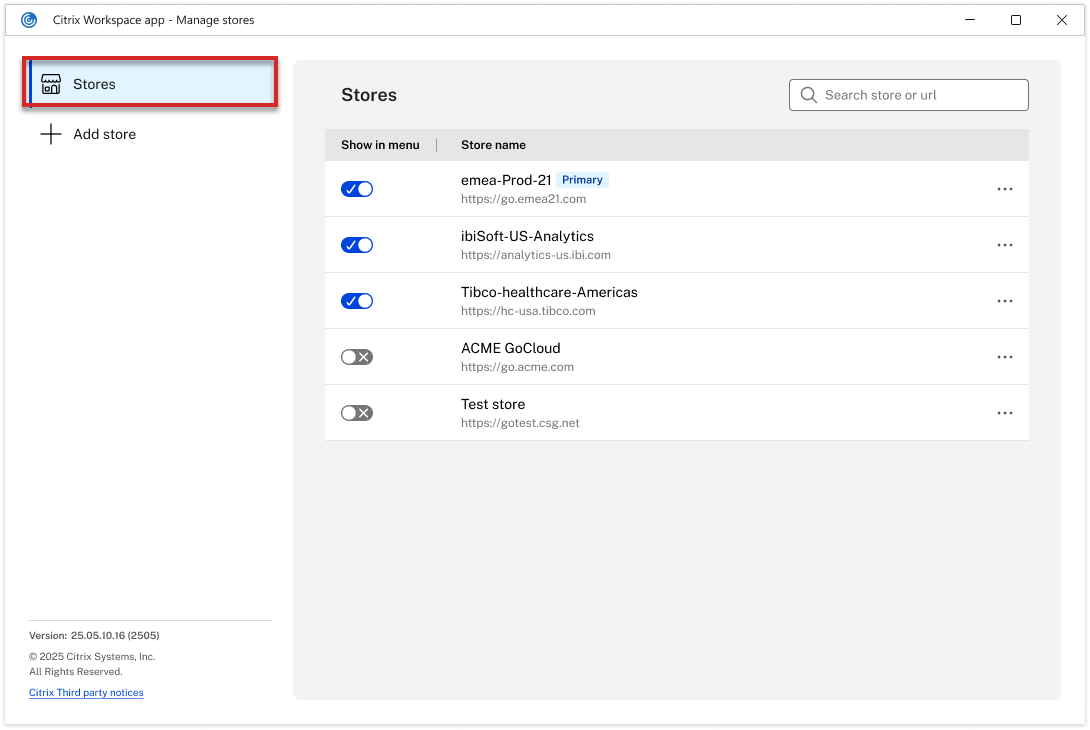Click the Show in menu column header
The width and height of the screenshot is (1090, 730).
click(x=380, y=145)
